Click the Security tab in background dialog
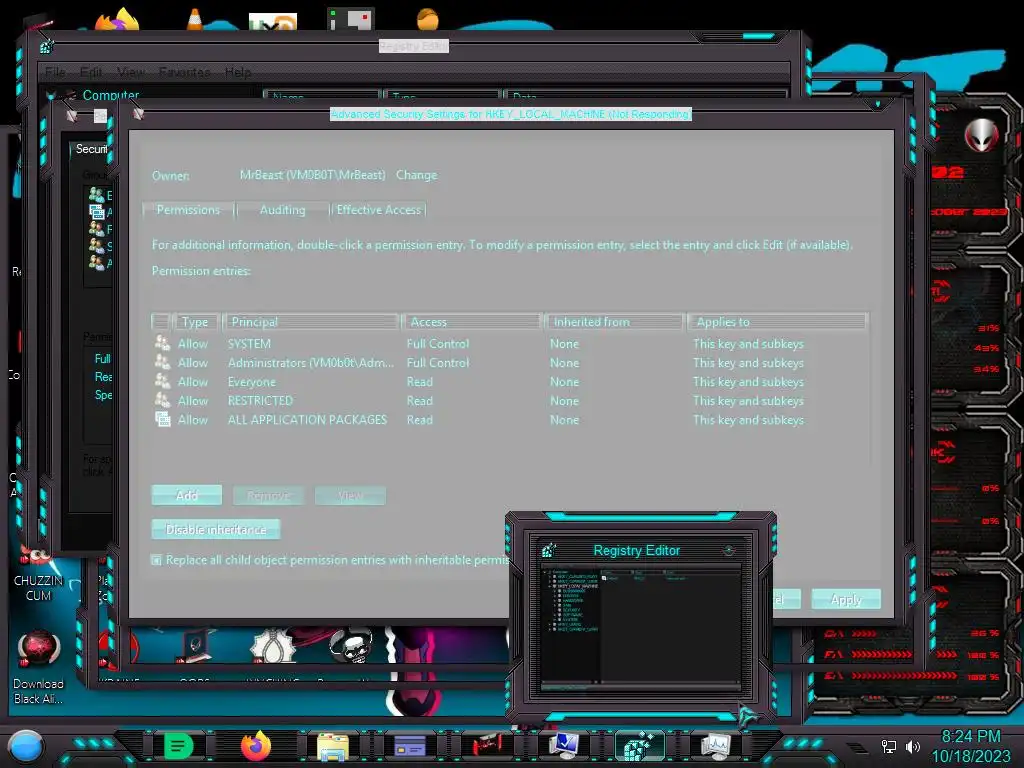1024x768 pixels. point(91,149)
